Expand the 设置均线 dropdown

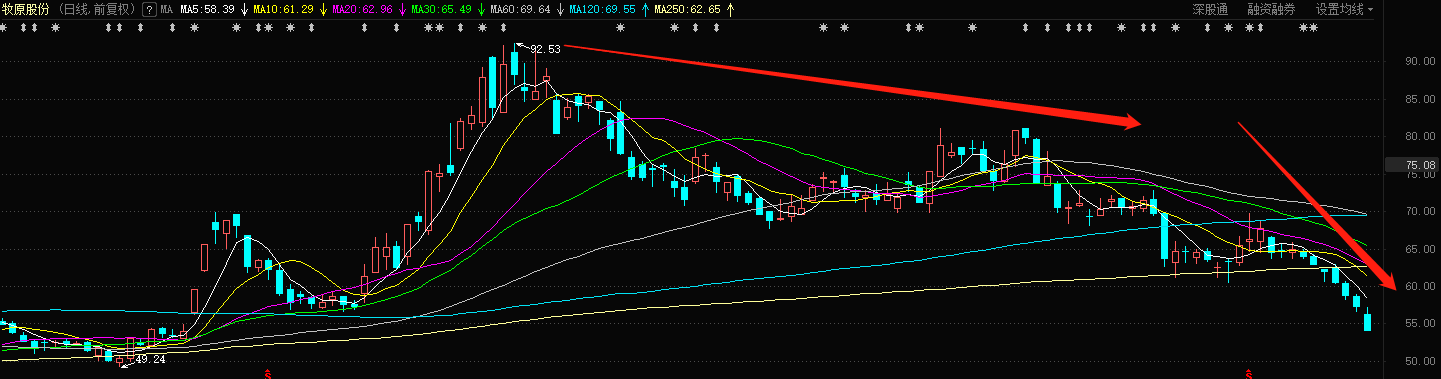1344,9
